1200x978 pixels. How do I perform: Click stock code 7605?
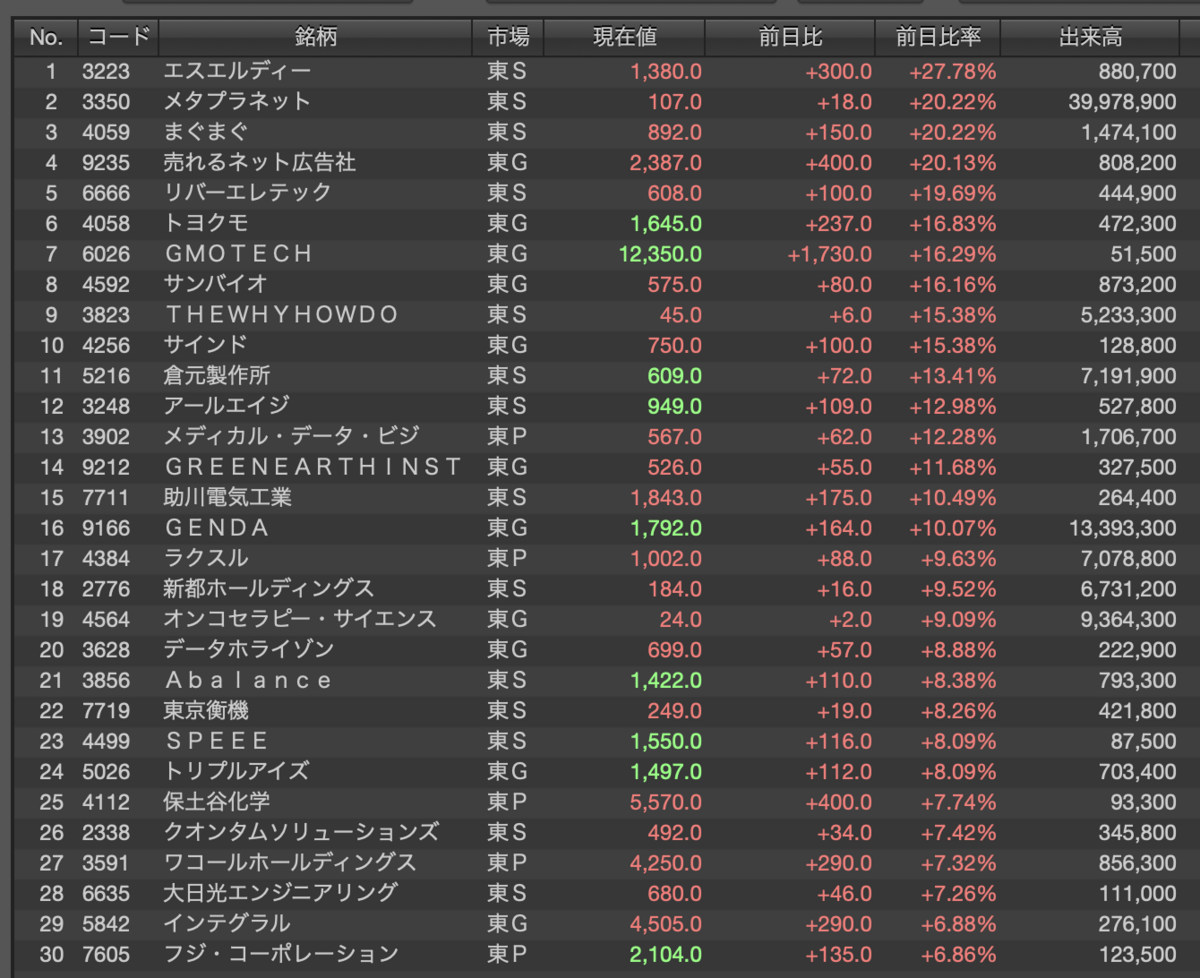[x=105, y=954]
